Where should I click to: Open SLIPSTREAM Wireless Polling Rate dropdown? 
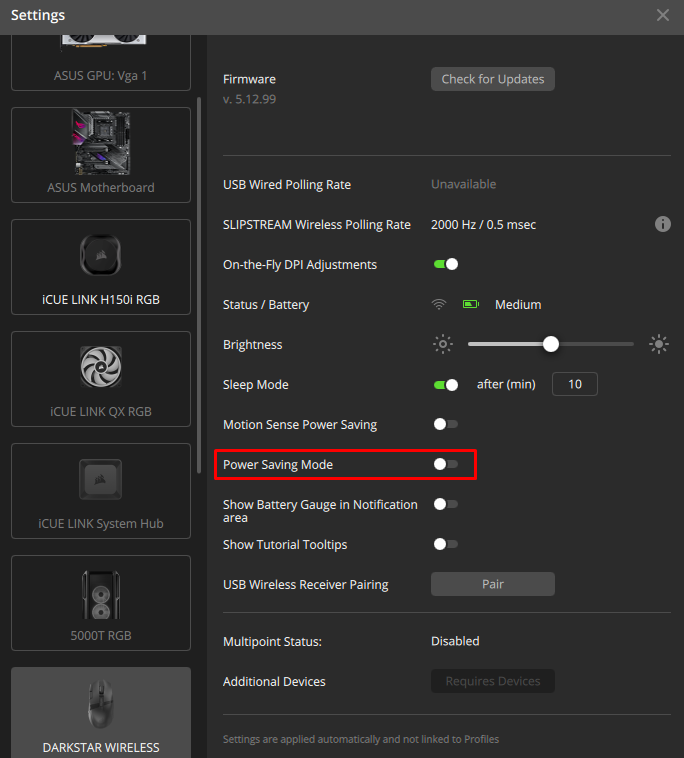click(x=483, y=225)
